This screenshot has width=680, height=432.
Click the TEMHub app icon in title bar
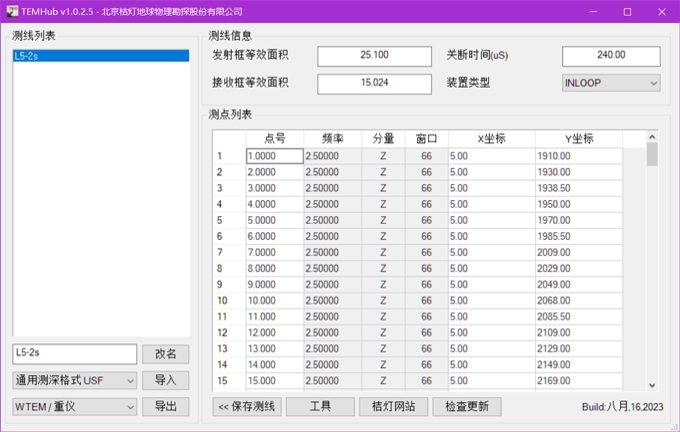[12, 12]
